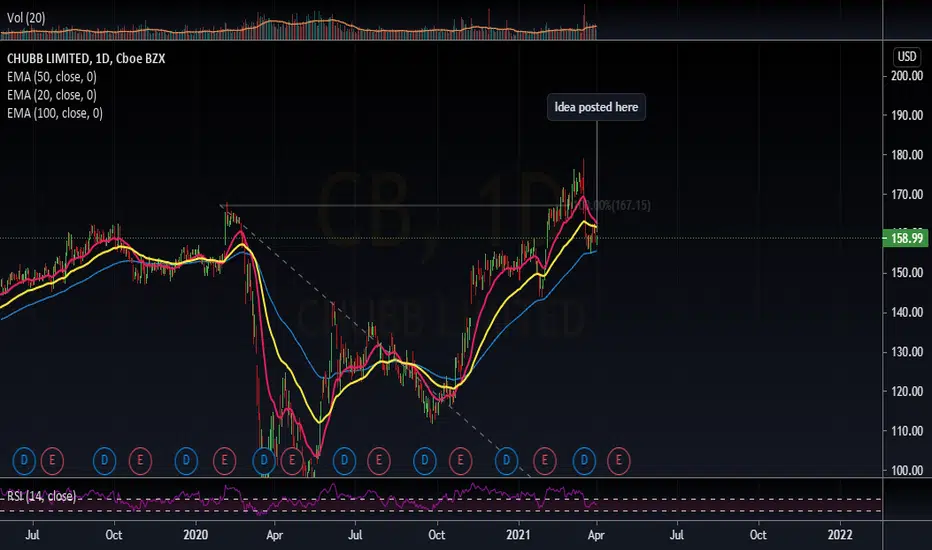932x550 pixels.
Task: Click the Vol (20) indicator label
Action: pos(26,18)
